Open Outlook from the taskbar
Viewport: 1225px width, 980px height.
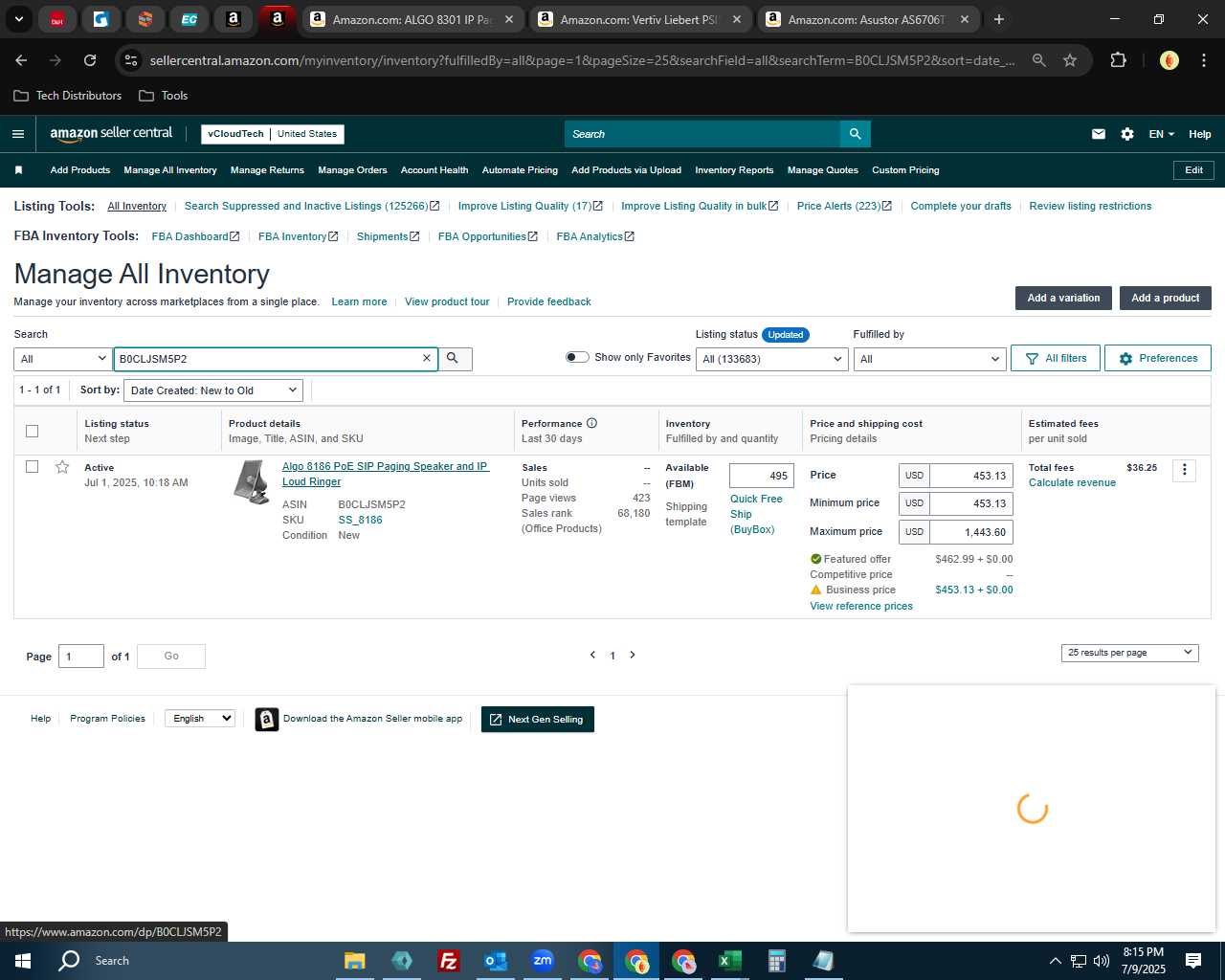point(495,961)
